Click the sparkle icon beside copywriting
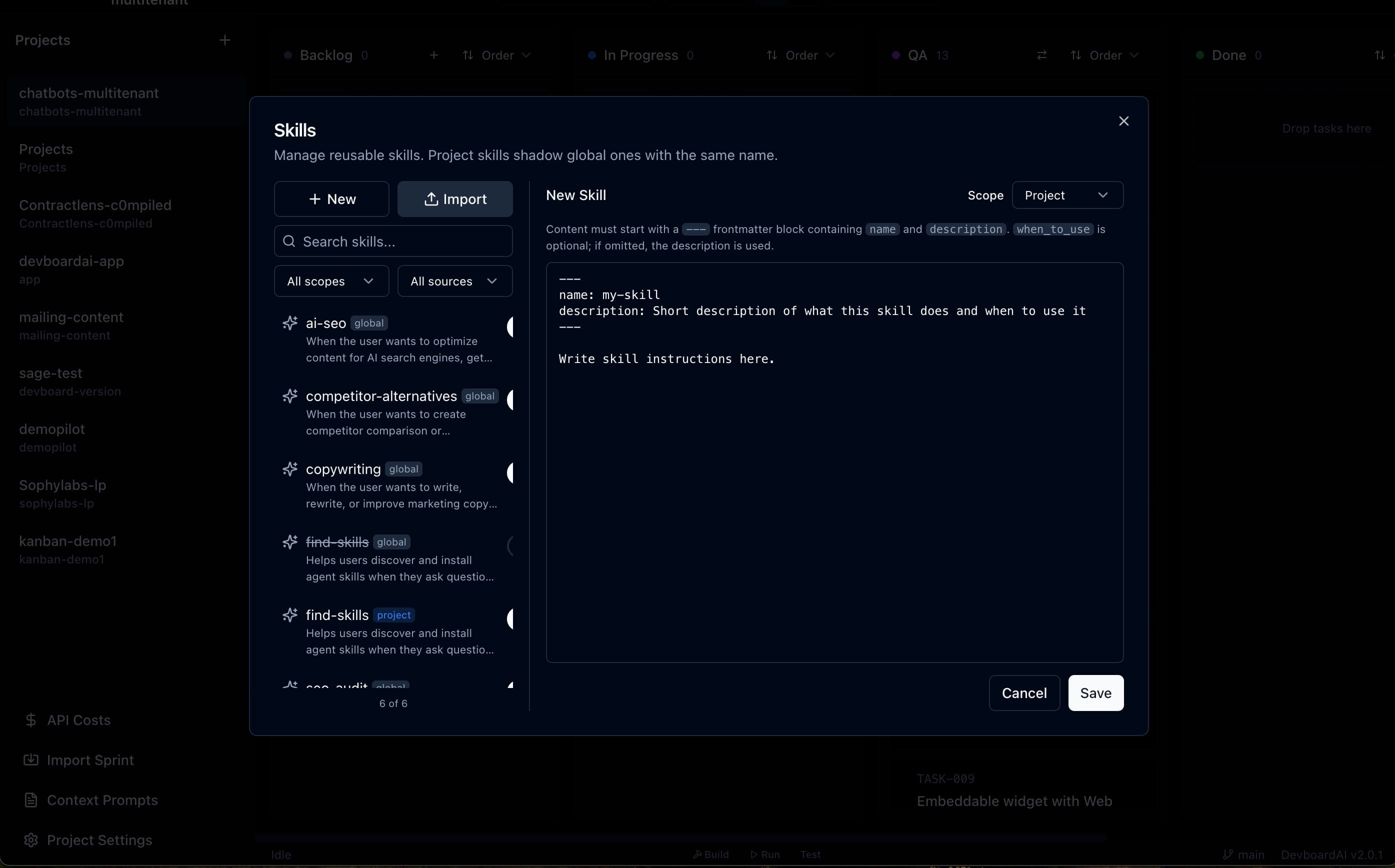1395x868 pixels. click(x=290, y=469)
